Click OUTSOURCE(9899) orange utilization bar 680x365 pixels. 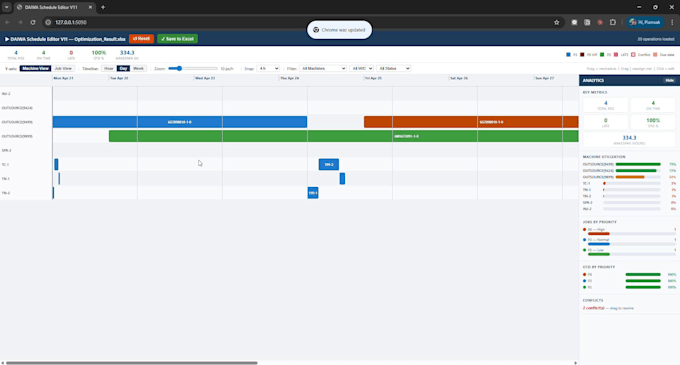click(x=630, y=177)
